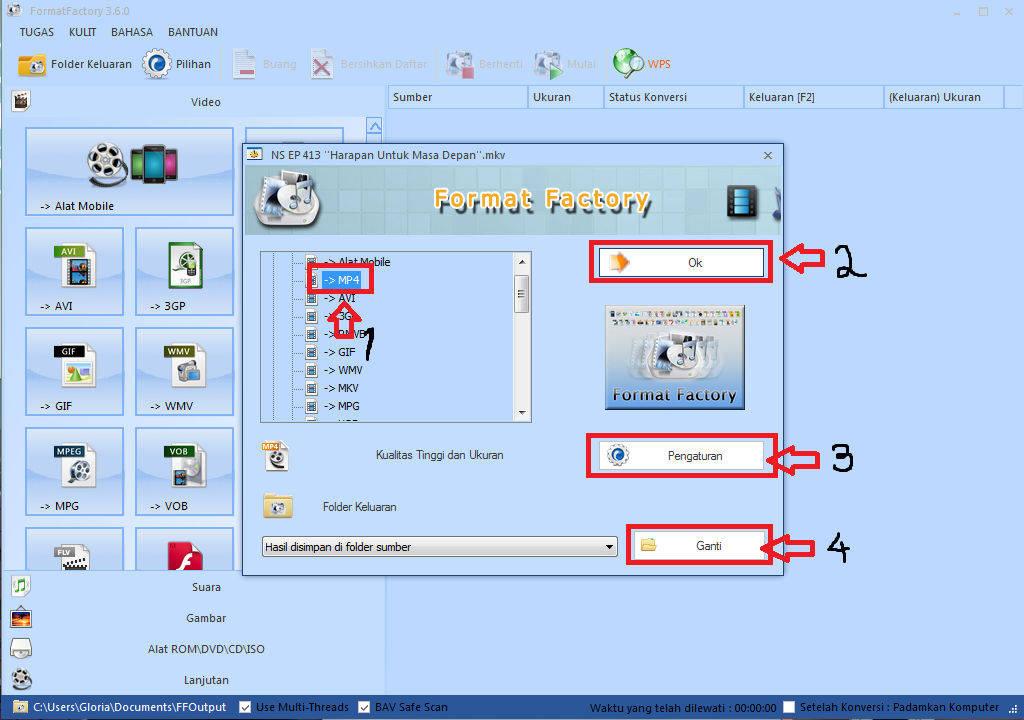
Task: Toggle BAV Safe Scan checkbox
Action: click(x=364, y=707)
